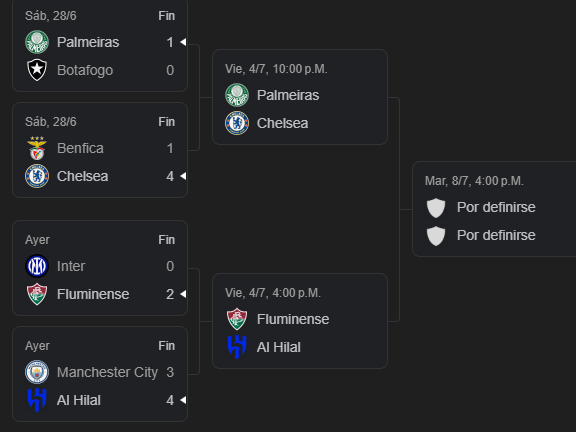Click the Manchester City badge
The width and height of the screenshot is (576, 432).
pyautogui.click(x=37, y=372)
